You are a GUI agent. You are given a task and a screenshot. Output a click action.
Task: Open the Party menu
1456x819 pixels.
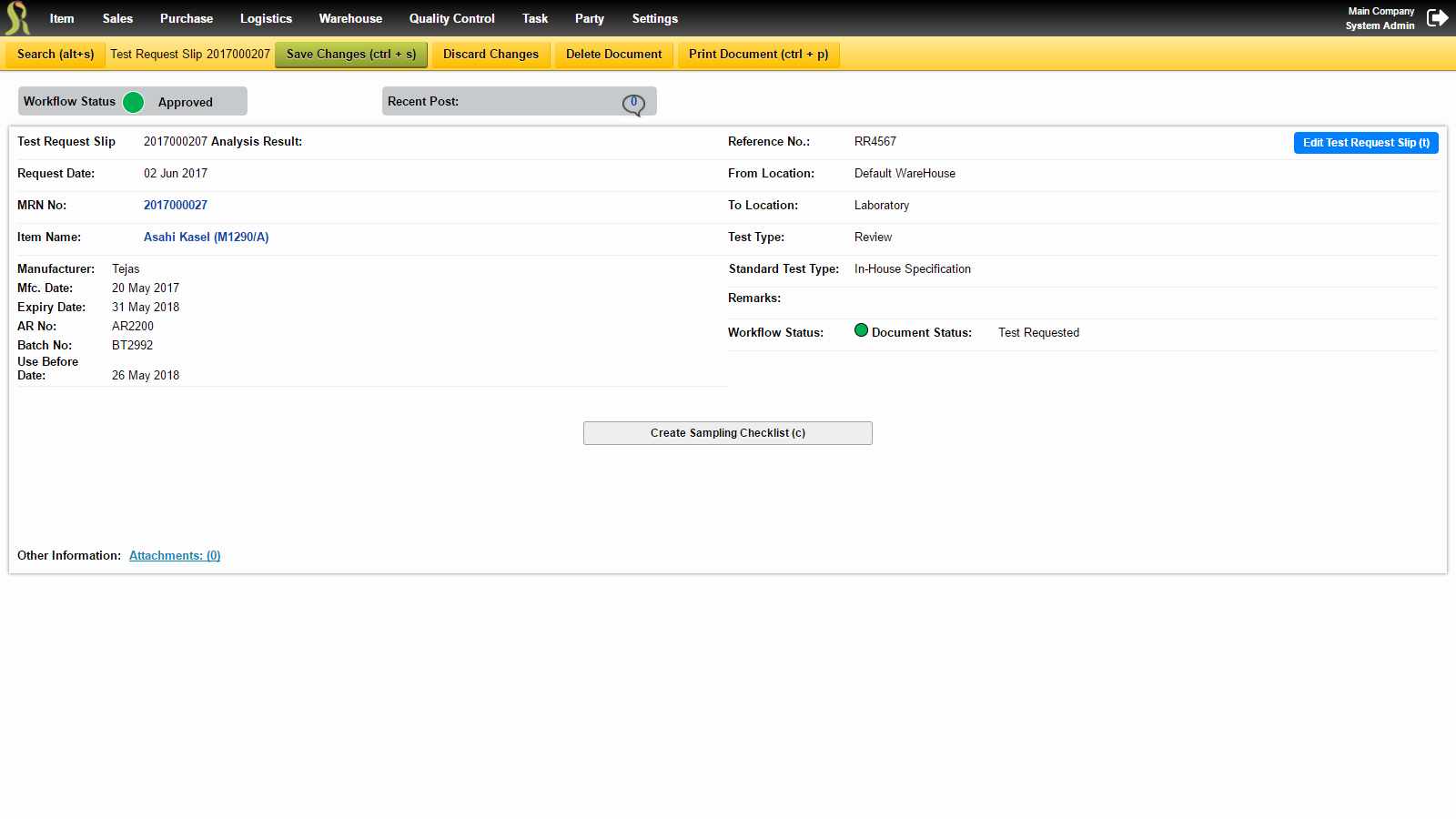(x=589, y=18)
